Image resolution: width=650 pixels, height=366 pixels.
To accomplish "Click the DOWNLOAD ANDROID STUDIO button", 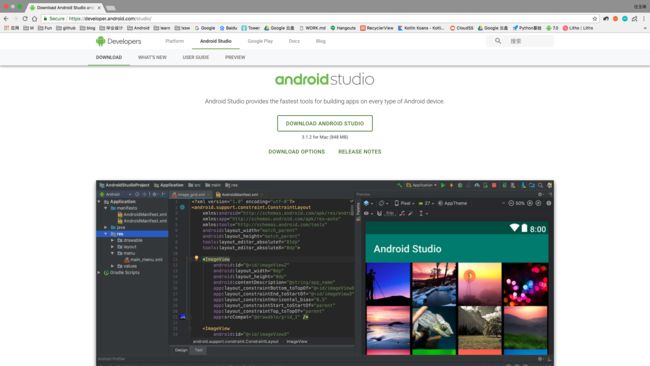I will [x=325, y=124].
